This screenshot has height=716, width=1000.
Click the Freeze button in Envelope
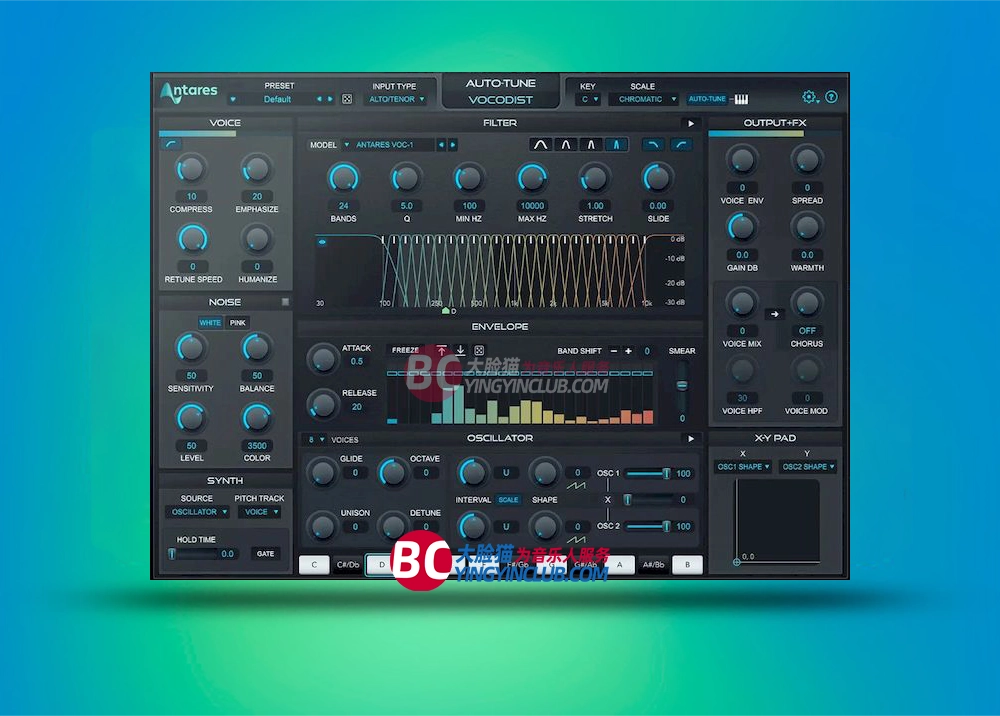coord(405,351)
